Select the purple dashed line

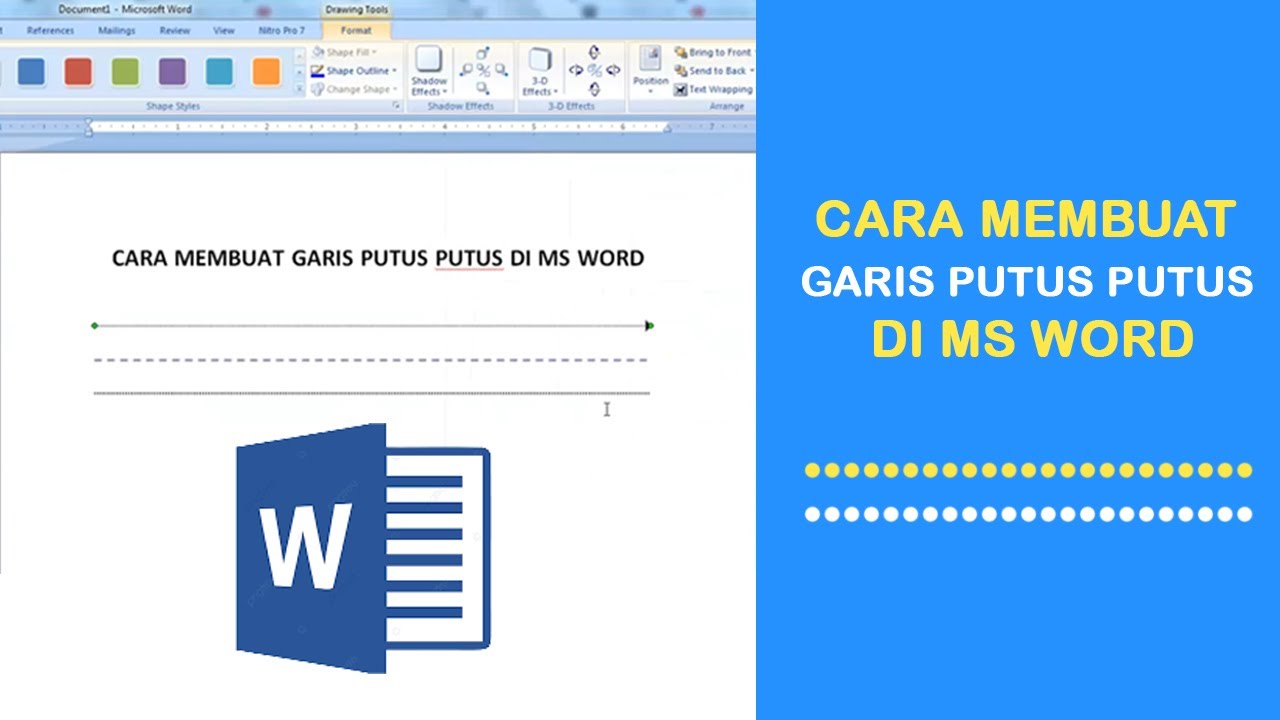click(x=371, y=359)
